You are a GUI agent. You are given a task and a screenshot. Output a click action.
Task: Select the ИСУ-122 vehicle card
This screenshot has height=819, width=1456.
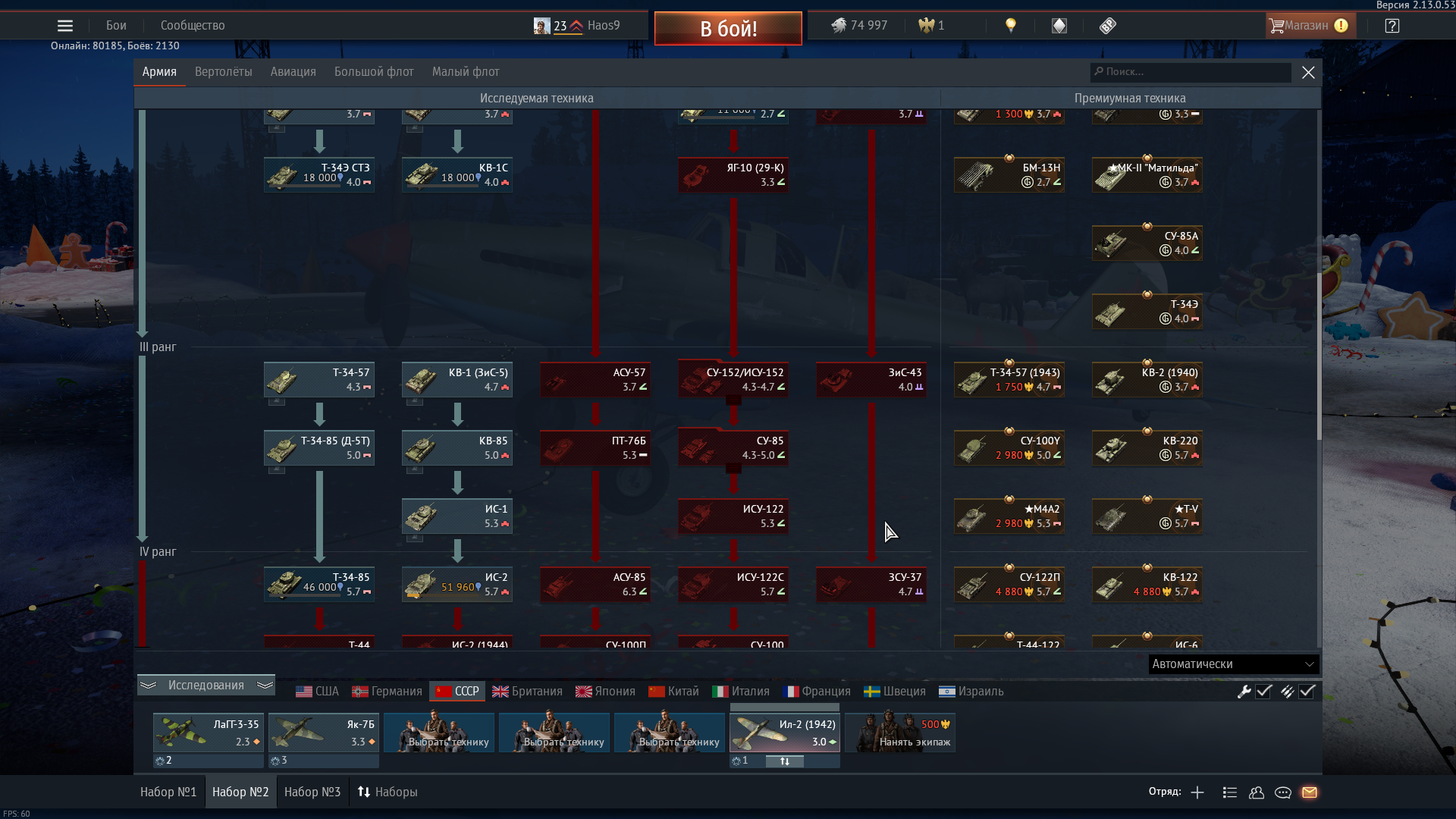tap(733, 516)
